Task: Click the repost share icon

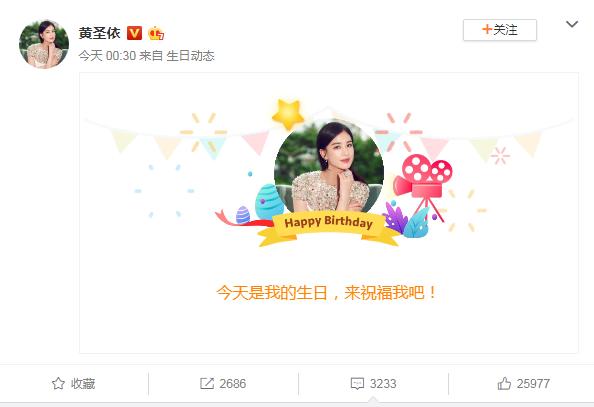Action: [x=207, y=384]
